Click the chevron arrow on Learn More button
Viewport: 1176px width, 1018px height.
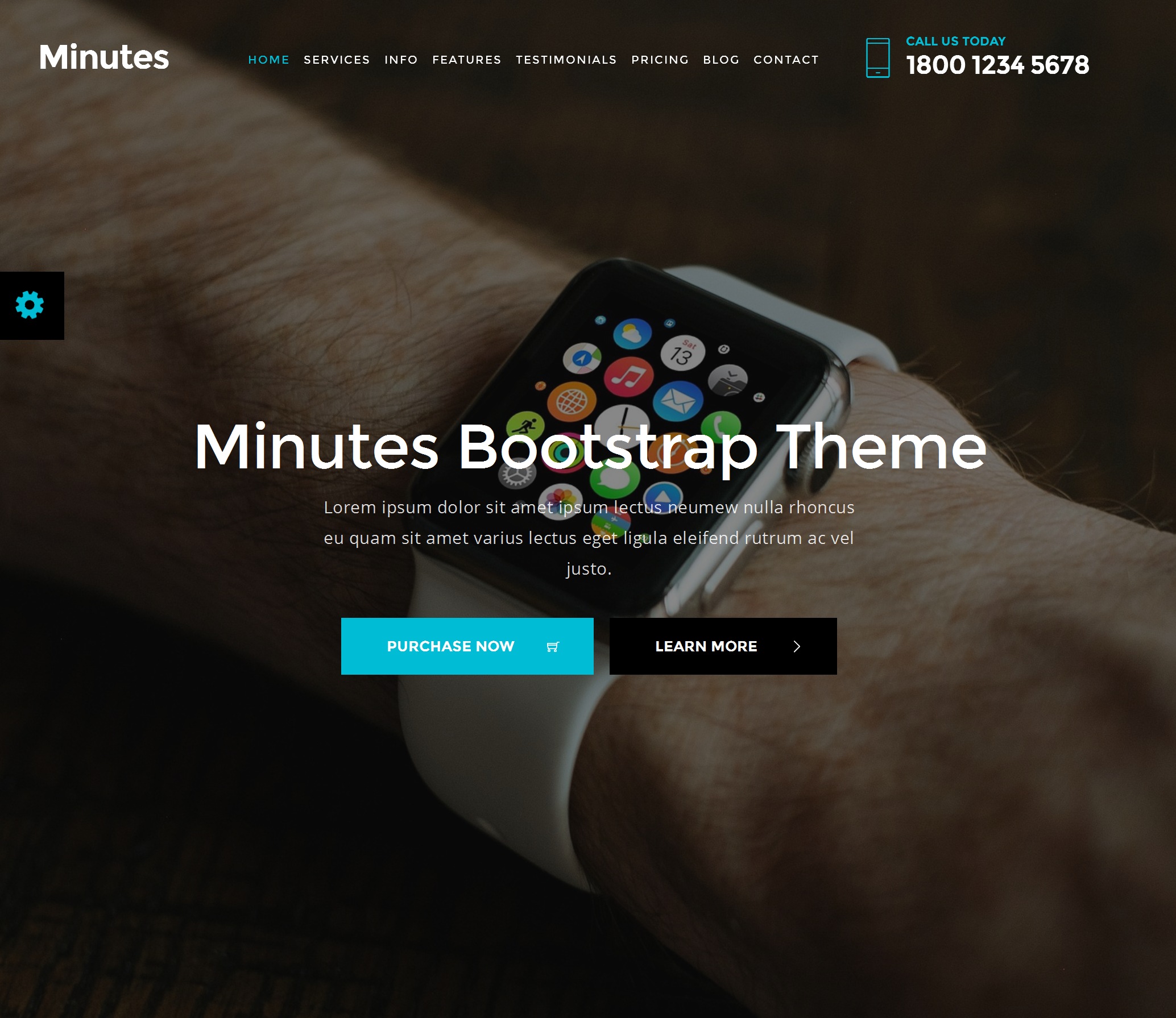click(797, 646)
